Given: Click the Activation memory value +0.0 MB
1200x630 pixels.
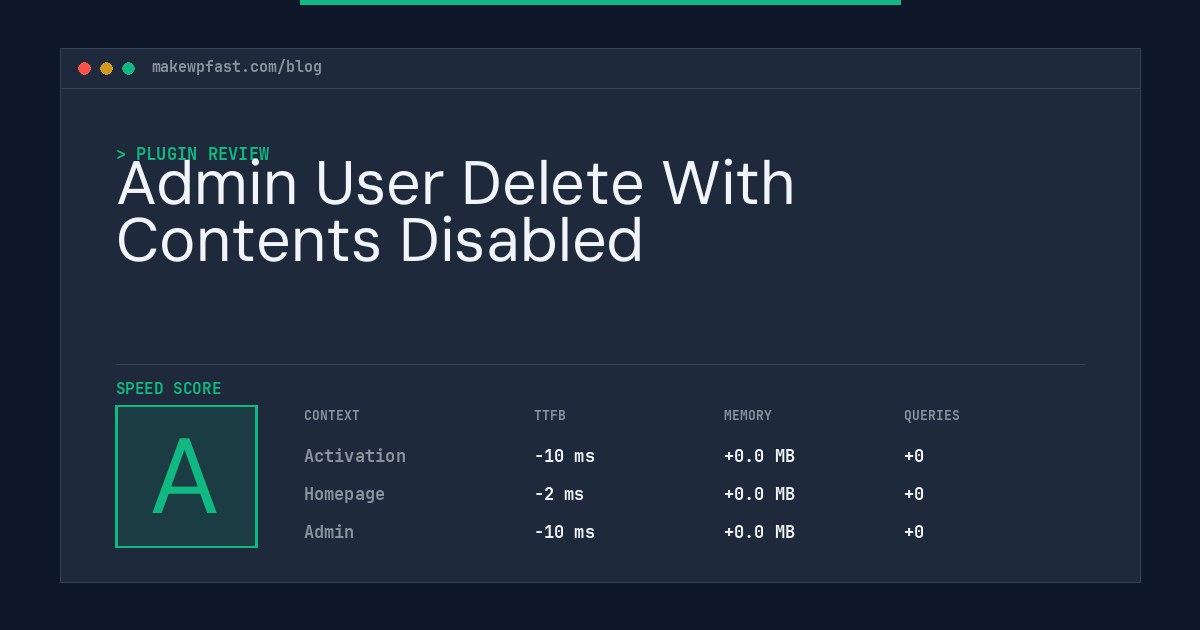Looking at the screenshot, I should tap(759, 456).
